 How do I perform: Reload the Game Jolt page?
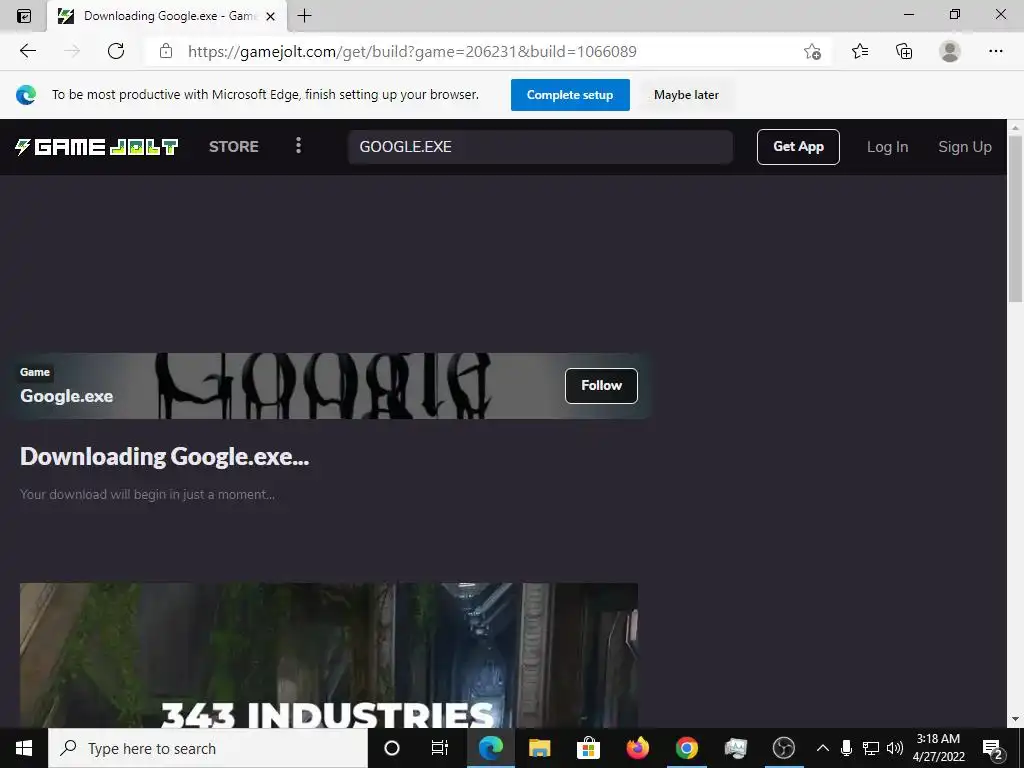pos(116,51)
